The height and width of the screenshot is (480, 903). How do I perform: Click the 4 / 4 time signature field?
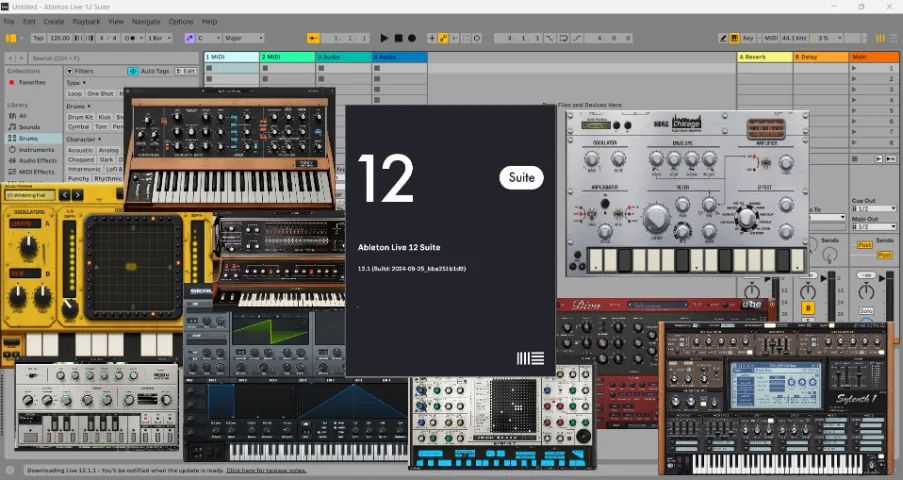coord(108,38)
